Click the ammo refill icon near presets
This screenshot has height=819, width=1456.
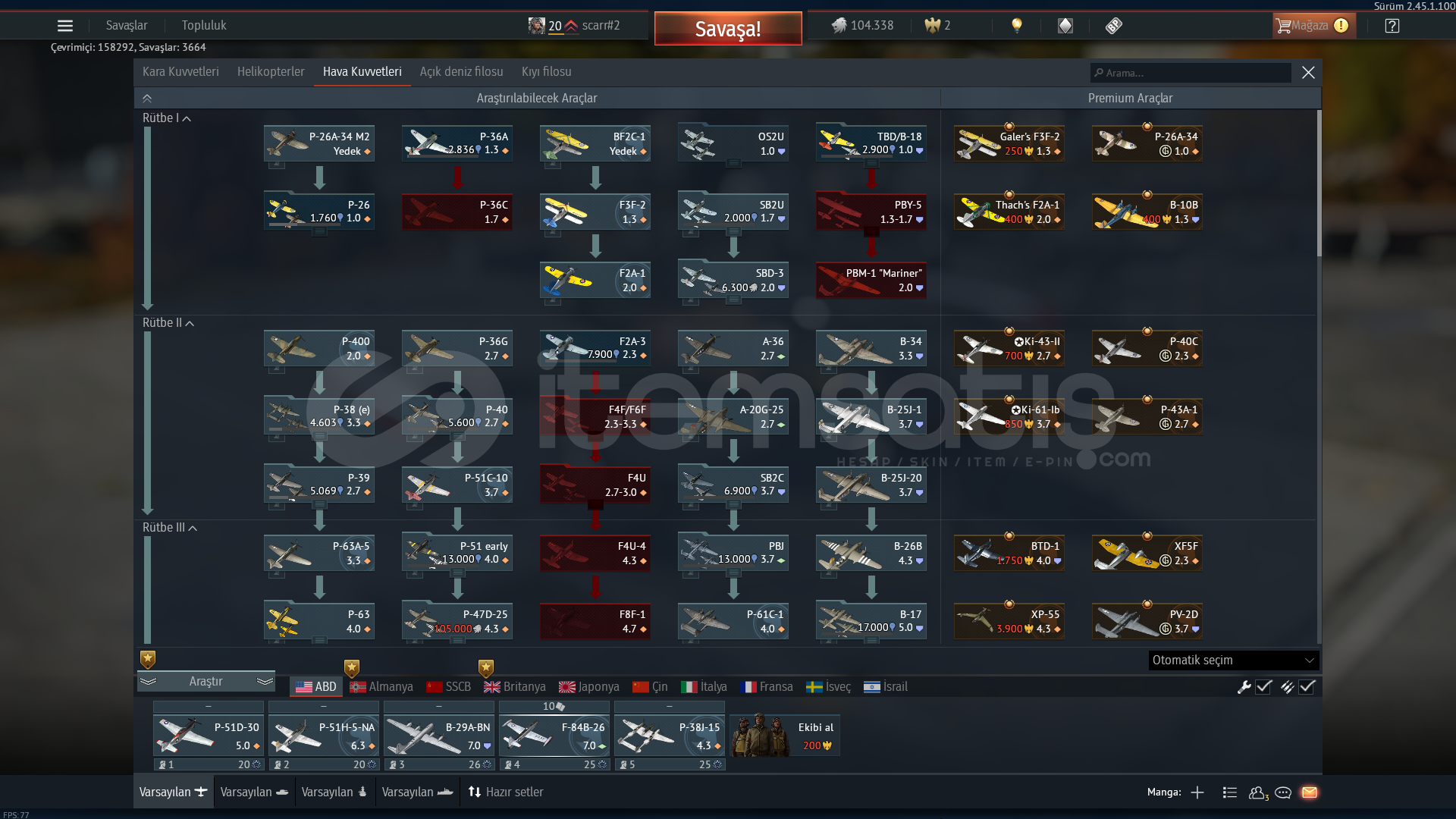[1288, 687]
